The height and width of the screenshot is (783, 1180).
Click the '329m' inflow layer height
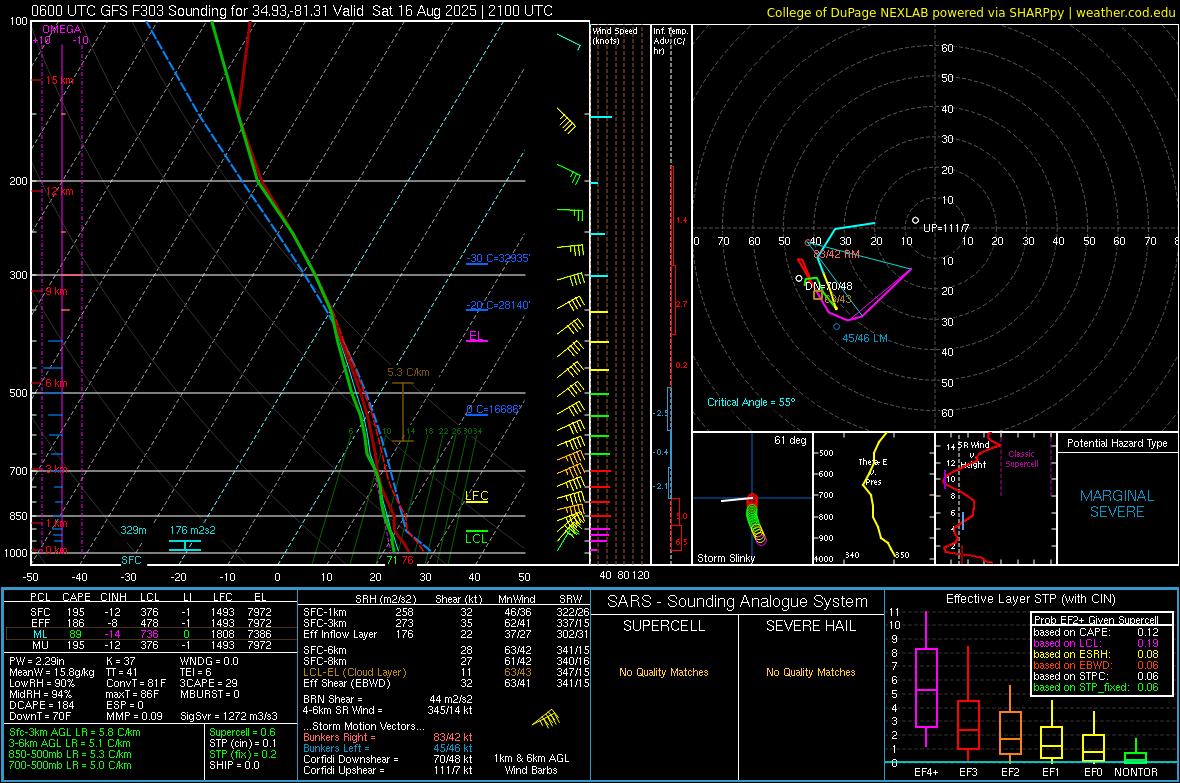(133, 530)
